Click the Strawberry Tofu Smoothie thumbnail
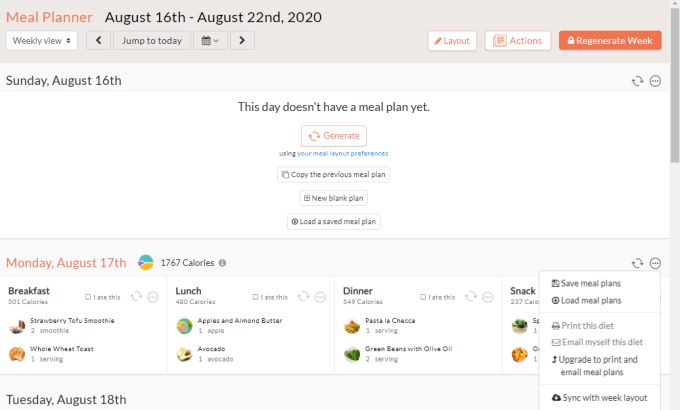 (17, 326)
